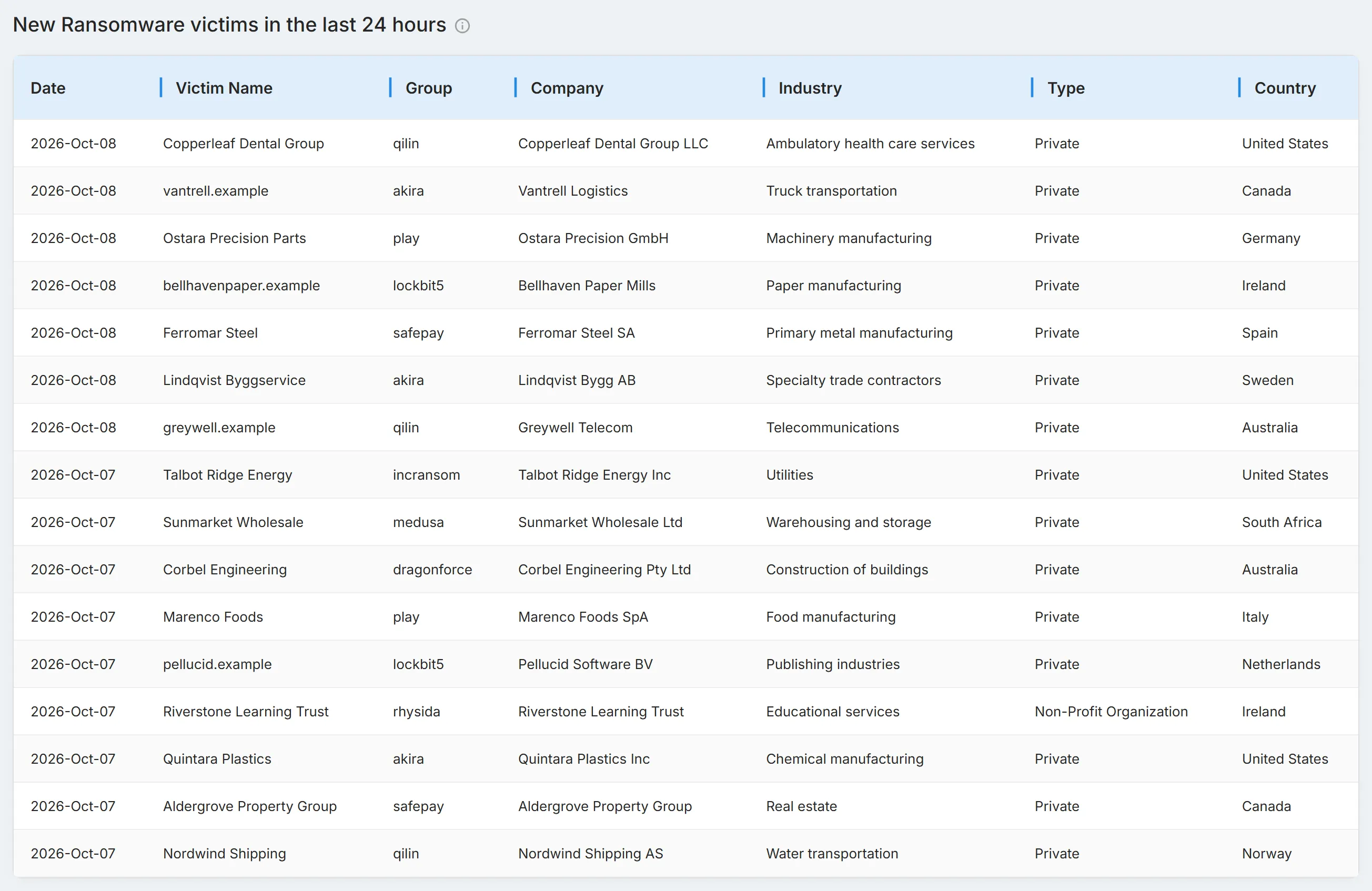Click play group in Ostara Precision row

(406, 238)
